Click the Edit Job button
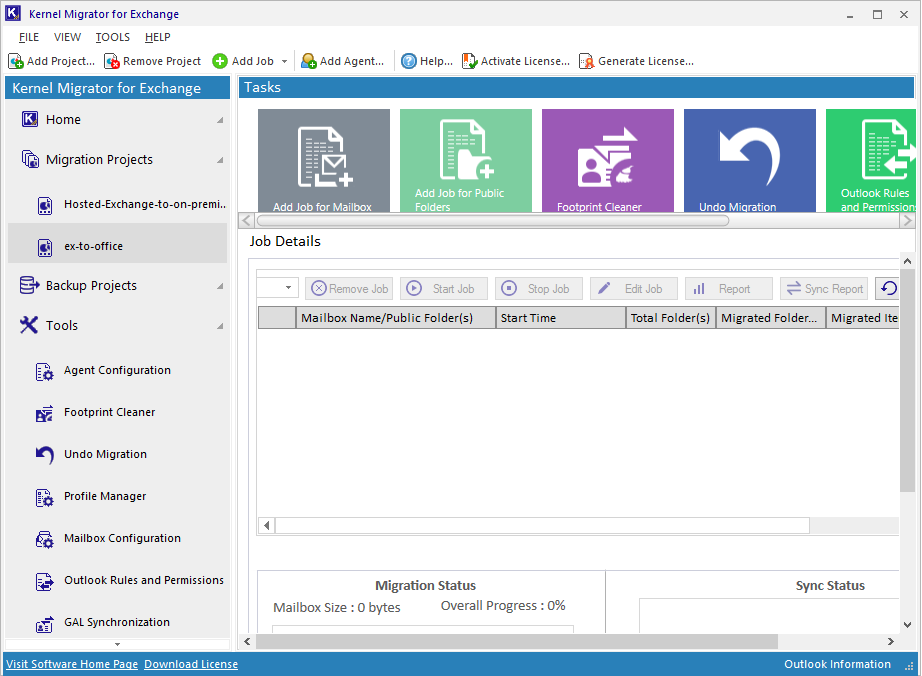 634,289
